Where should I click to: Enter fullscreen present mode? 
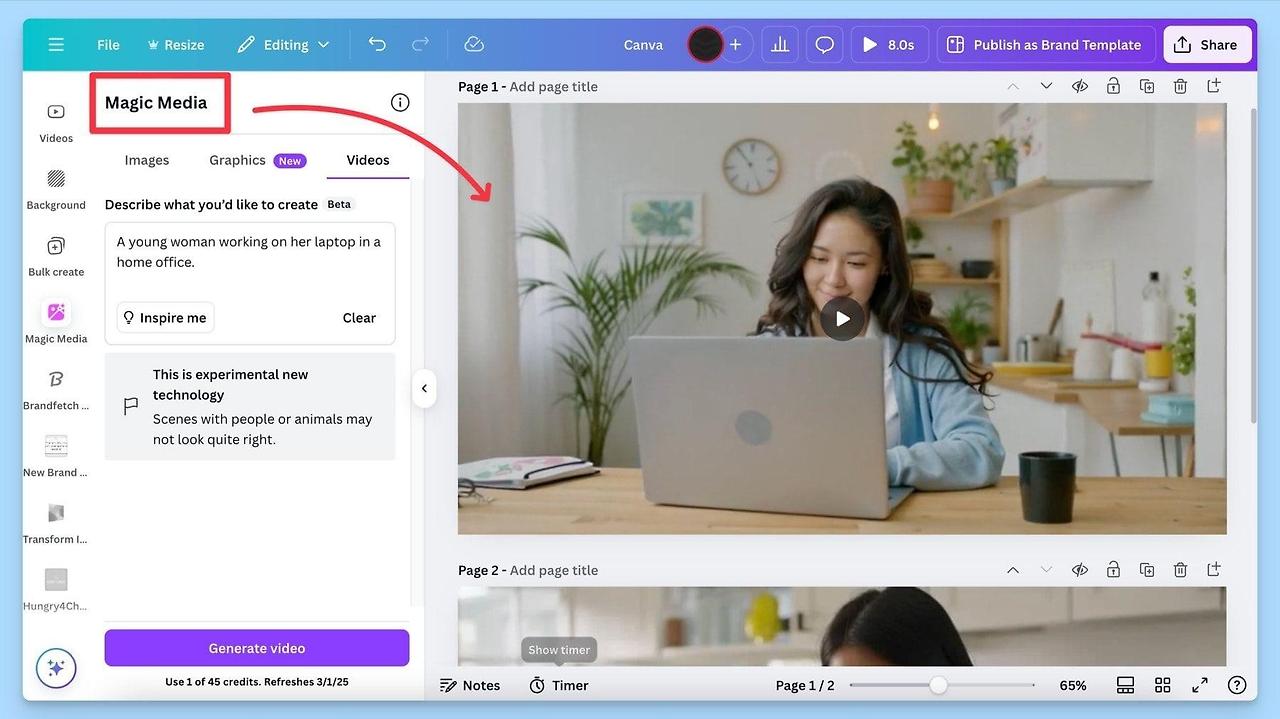[1200, 685]
